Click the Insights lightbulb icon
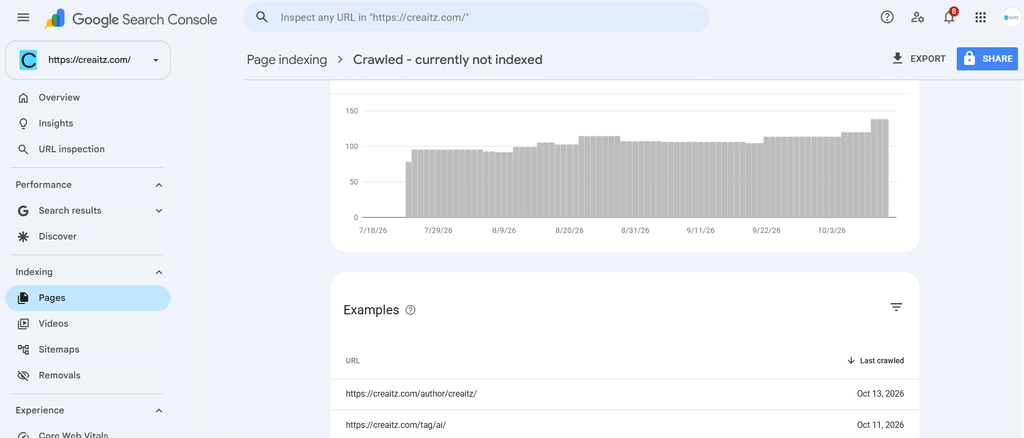 24,123
